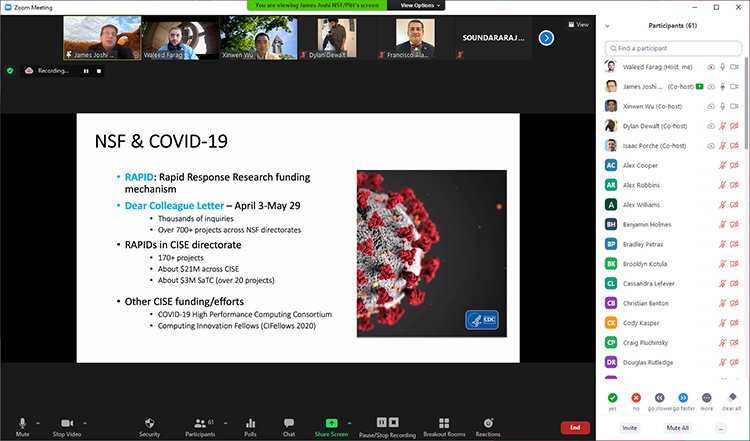Viewport: 750px width, 441px height.
Task: Click Brooklyn Kotula's video-off camera icon
Action: (734, 264)
